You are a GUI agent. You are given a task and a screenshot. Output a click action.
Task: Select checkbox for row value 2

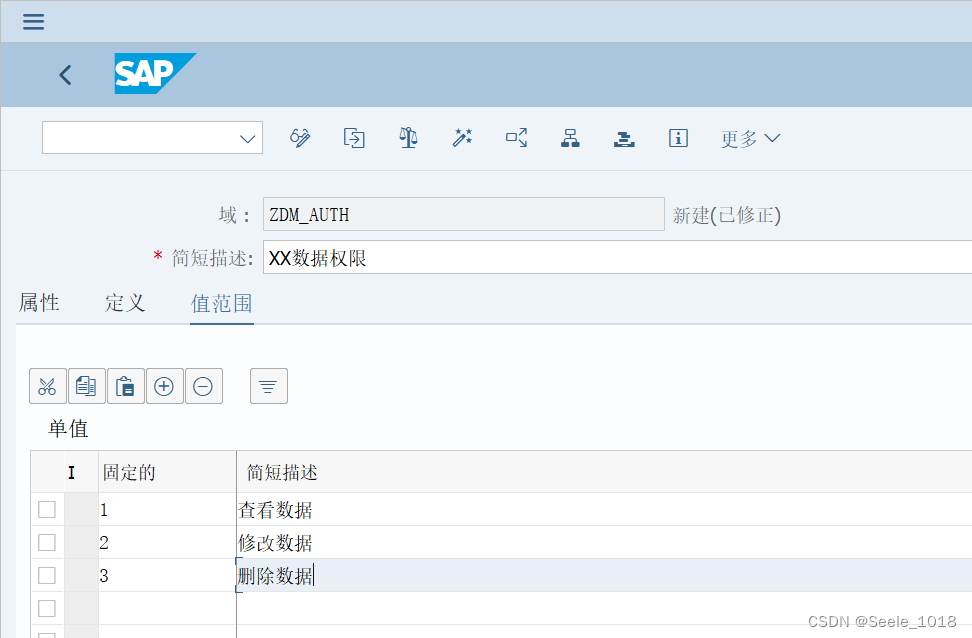tap(45, 542)
